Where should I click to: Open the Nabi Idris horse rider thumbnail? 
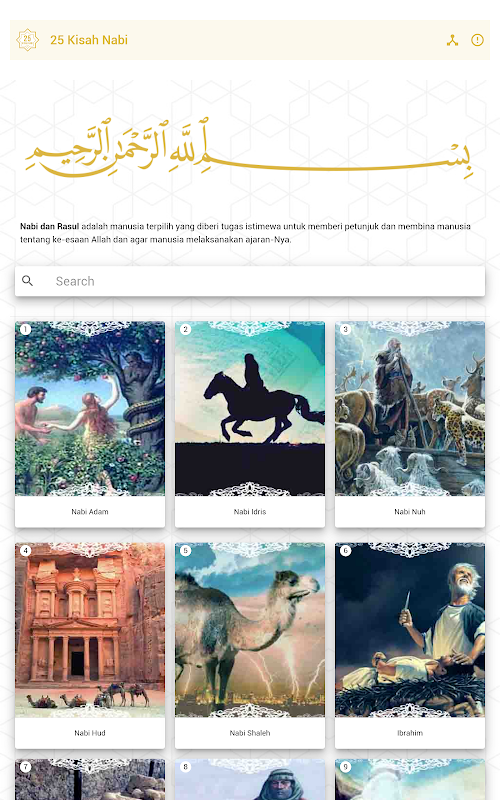click(x=250, y=408)
